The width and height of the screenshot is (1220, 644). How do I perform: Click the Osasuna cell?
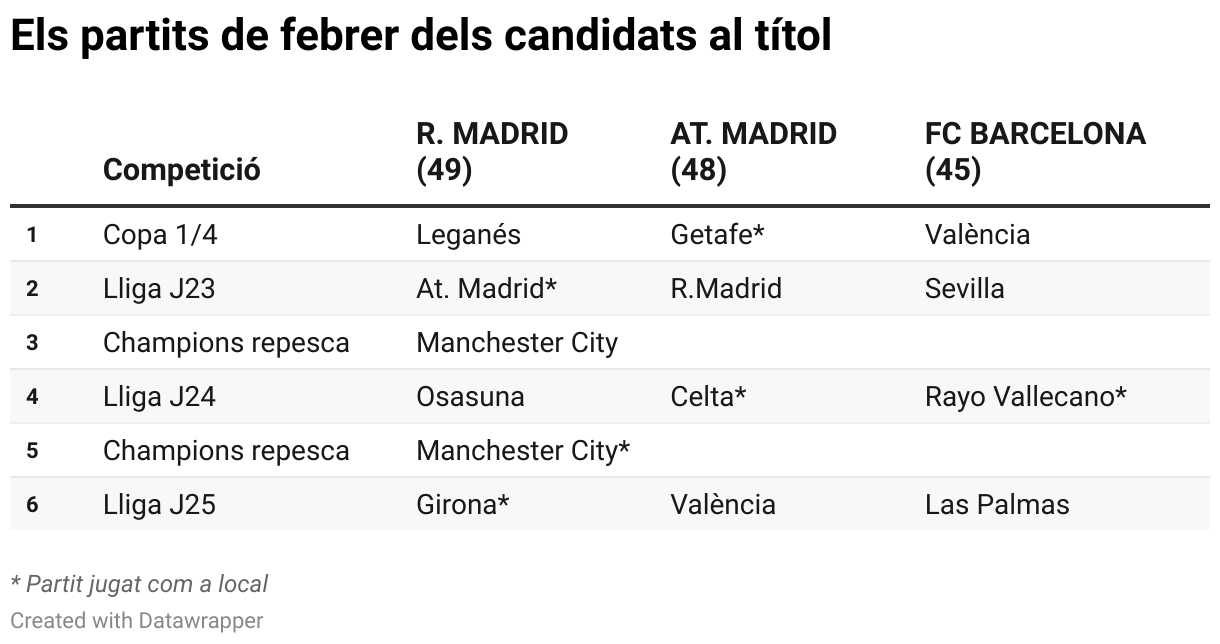(470, 397)
